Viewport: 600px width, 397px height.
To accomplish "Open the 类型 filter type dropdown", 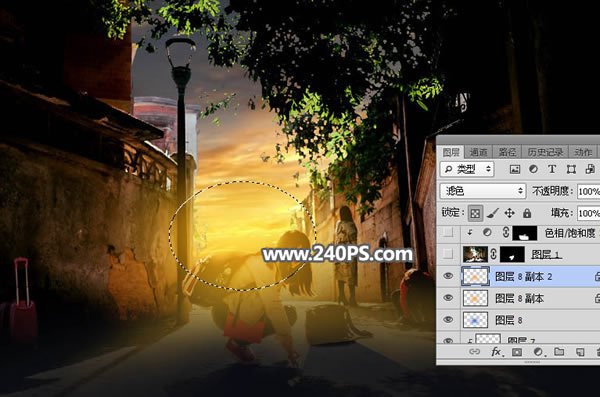I will click(x=467, y=169).
